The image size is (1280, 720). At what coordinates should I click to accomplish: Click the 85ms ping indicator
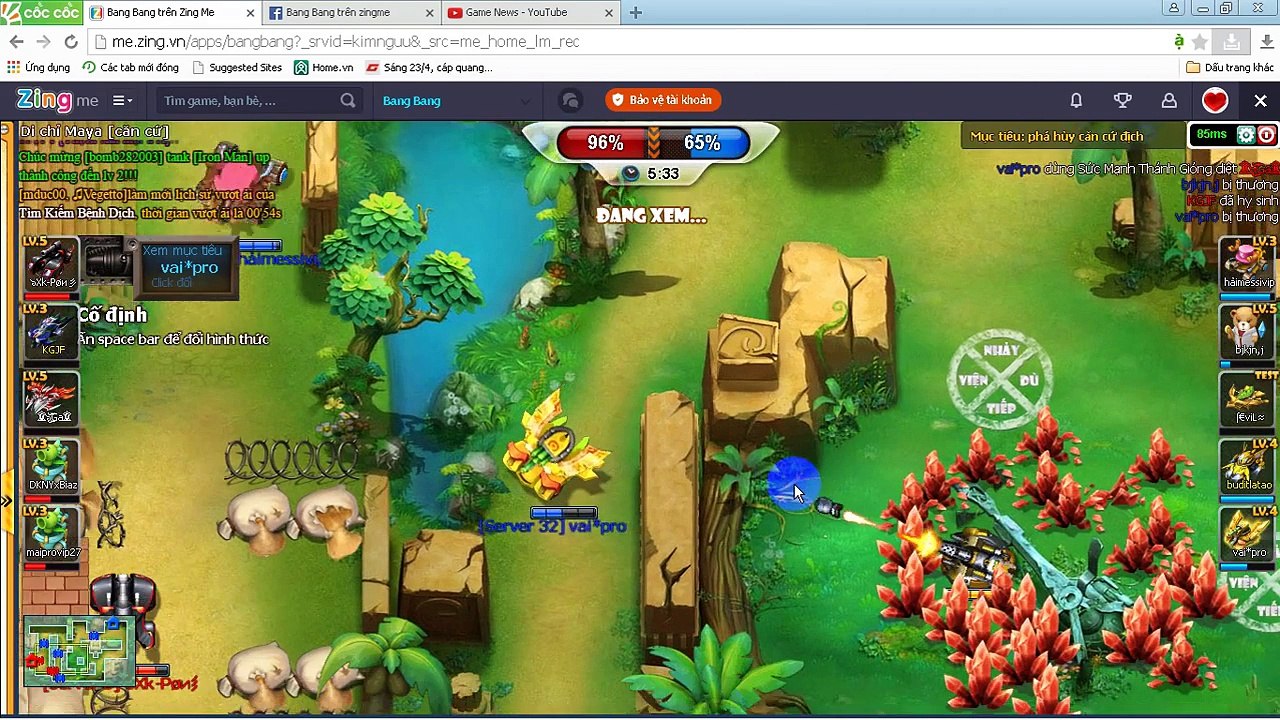(x=1211, y=135)
